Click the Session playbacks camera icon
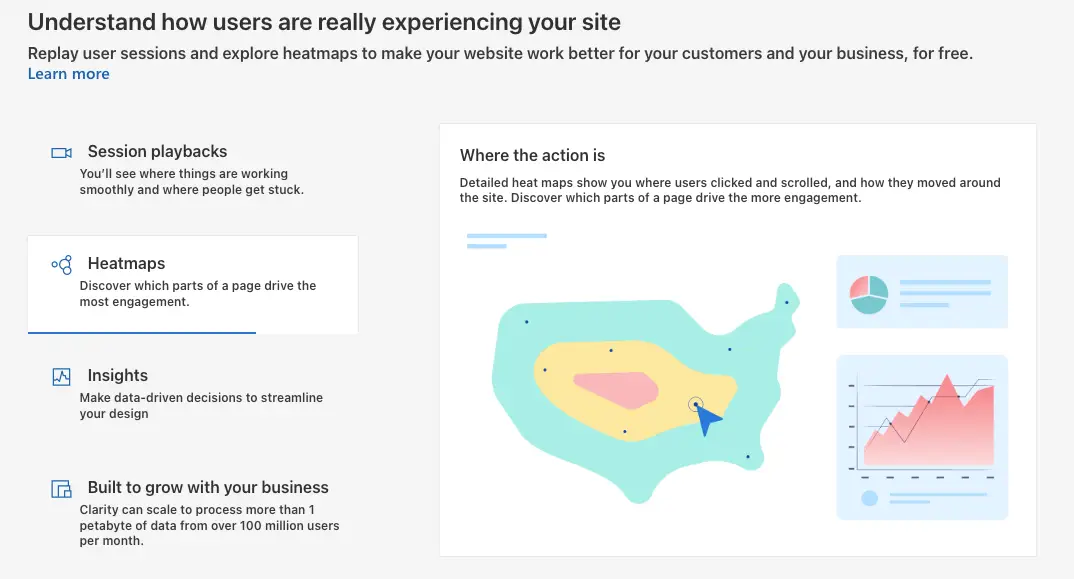1074x579 pixels. [61, 153]
